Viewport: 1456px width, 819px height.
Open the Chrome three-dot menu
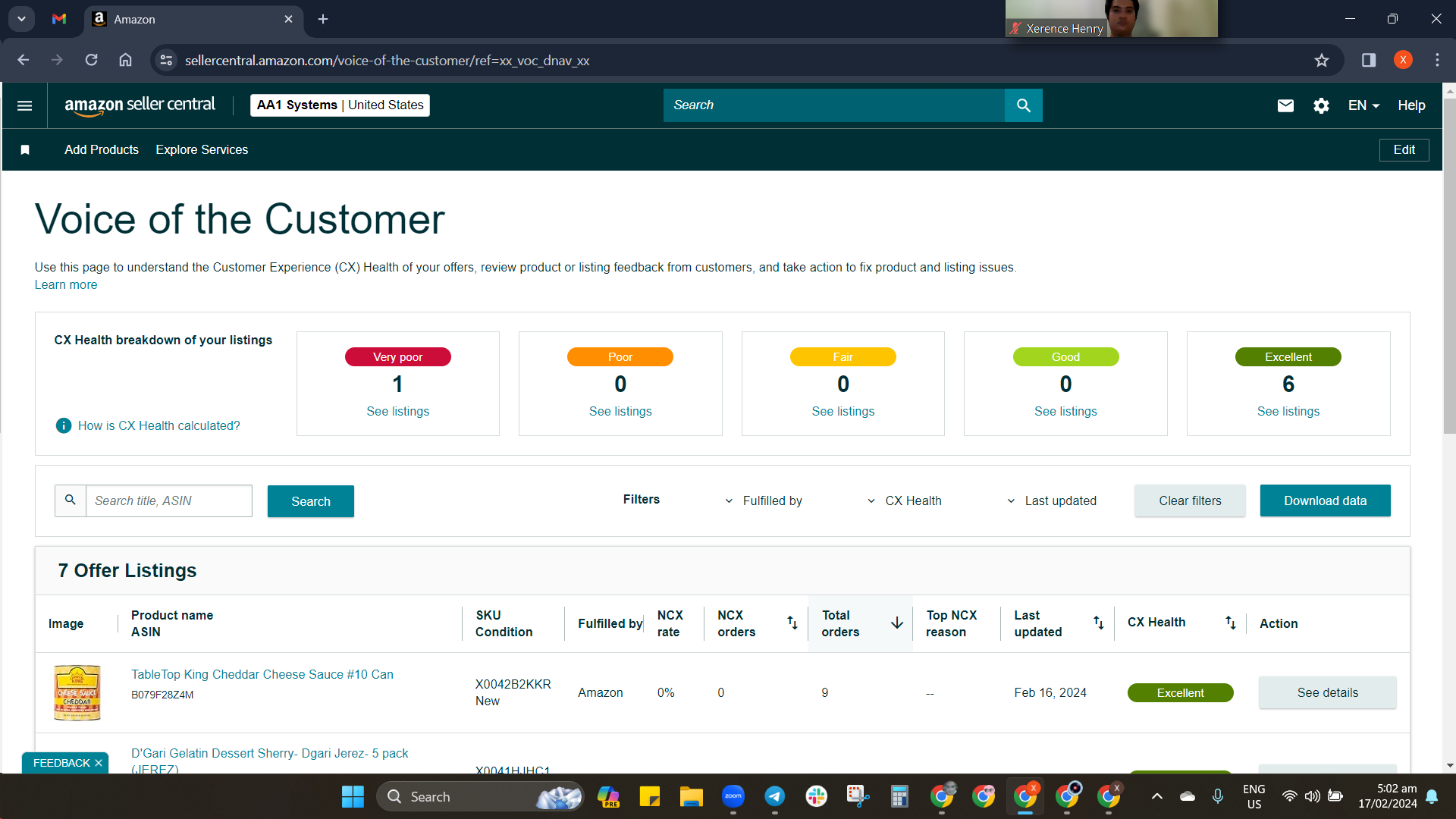(x=1437, y=60)
